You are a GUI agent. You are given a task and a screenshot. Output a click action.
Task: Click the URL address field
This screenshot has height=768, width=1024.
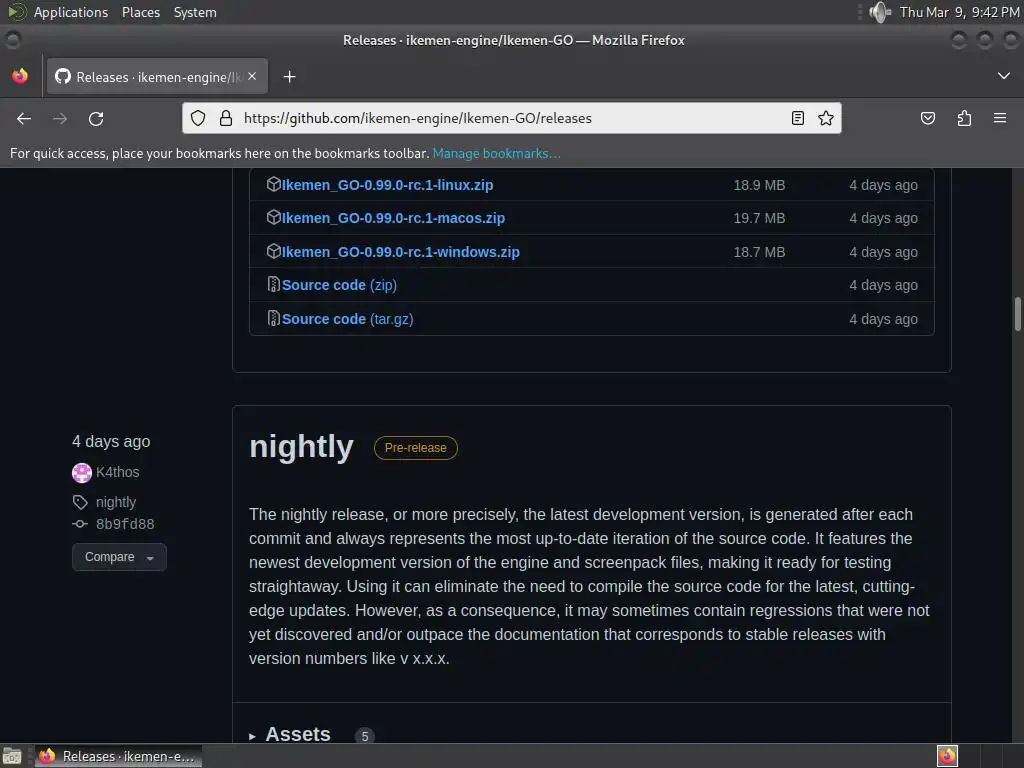(x=511, y=118)
